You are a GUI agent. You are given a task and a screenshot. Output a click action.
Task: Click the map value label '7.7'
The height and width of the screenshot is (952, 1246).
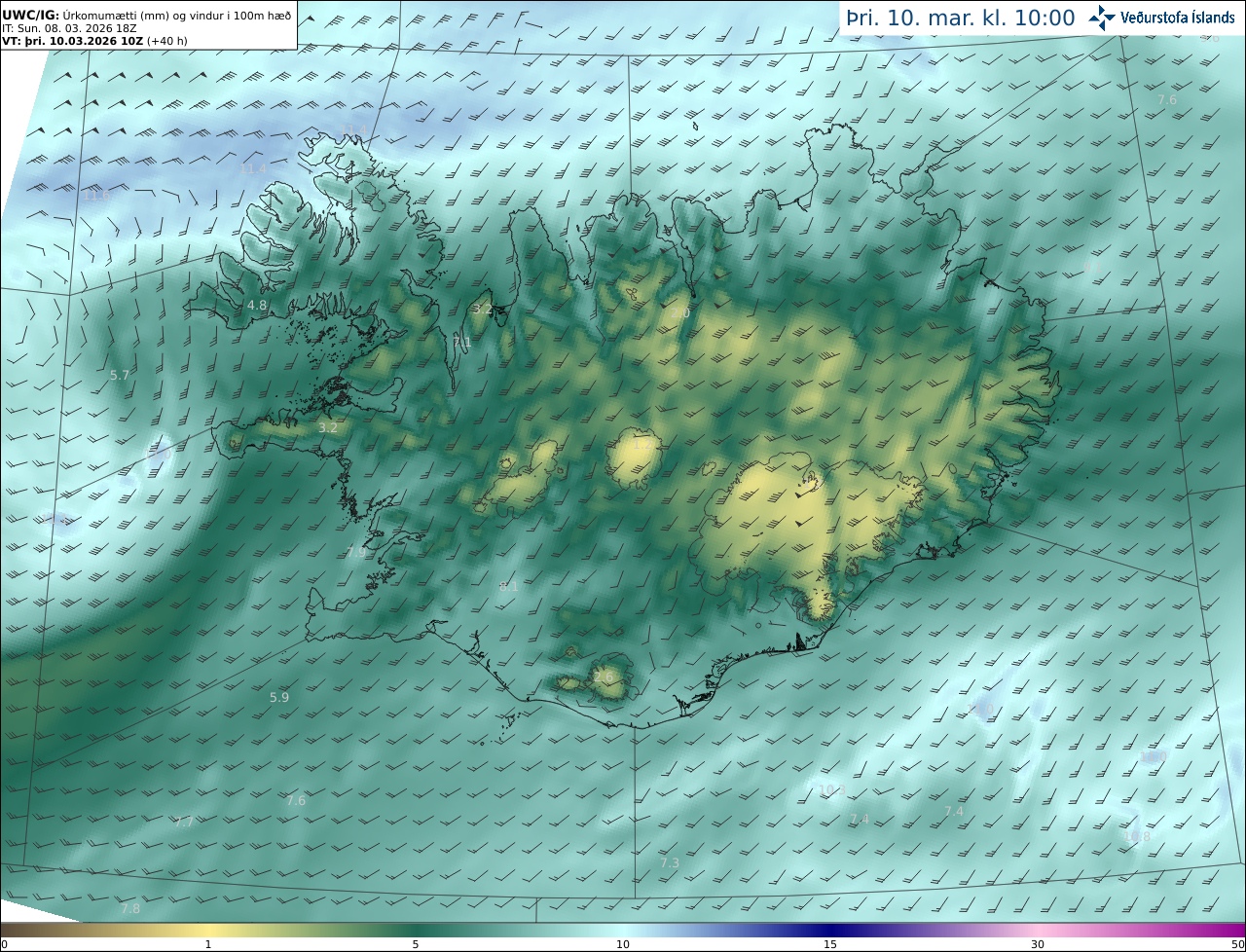click(x=183, y=823)
